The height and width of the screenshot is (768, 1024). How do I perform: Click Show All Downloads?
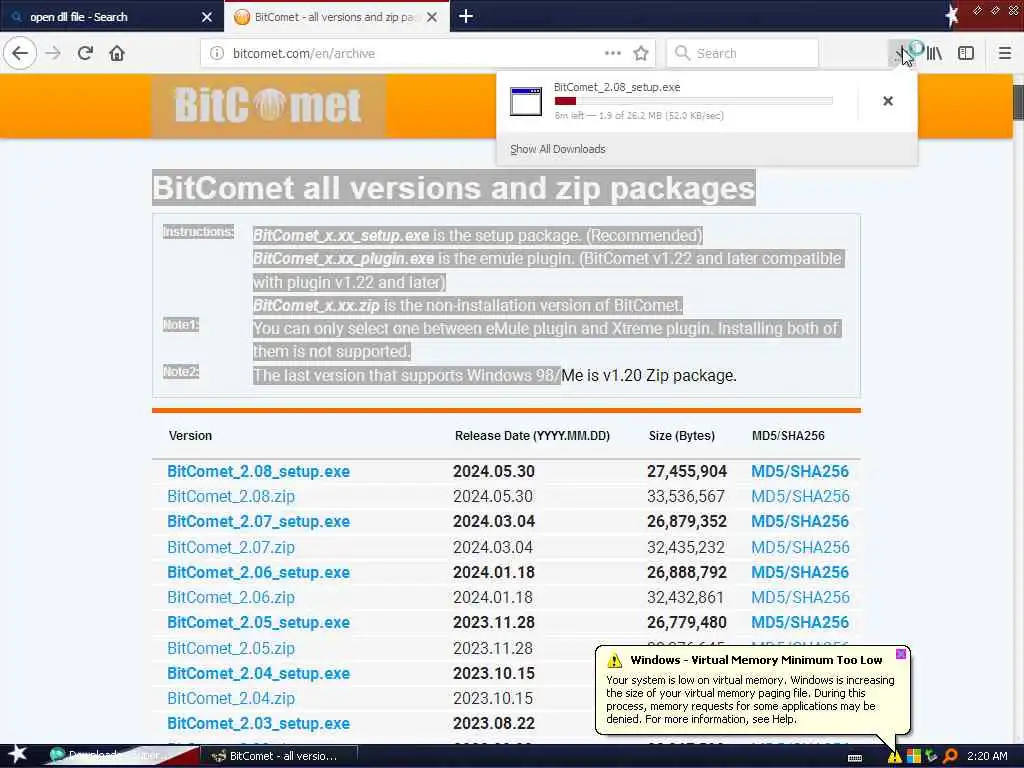pyautogui.click(x=558, y=150)
